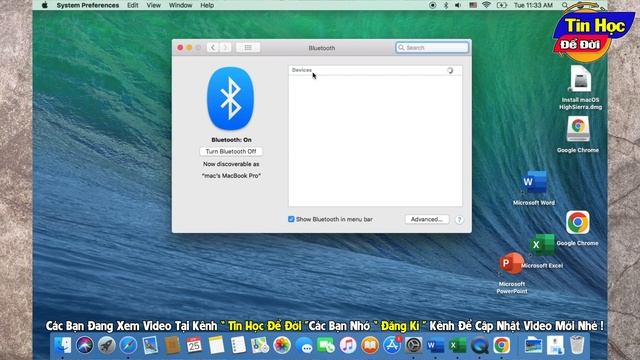Click Bluetooth status icon in menu bar
The image size is (640, 360).
pyautogui.click(x=446, y=5)
